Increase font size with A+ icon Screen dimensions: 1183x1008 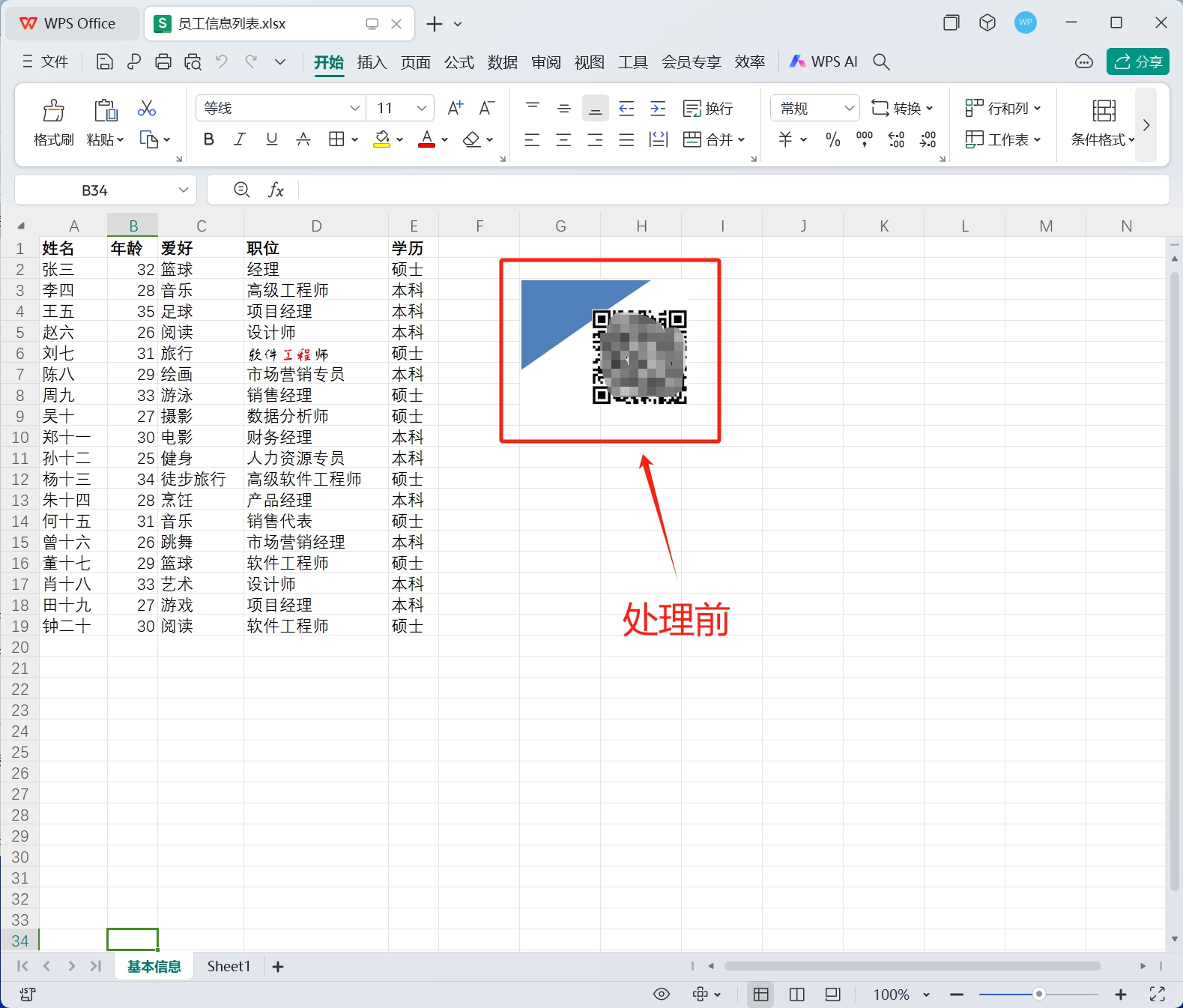coord(455,108)
